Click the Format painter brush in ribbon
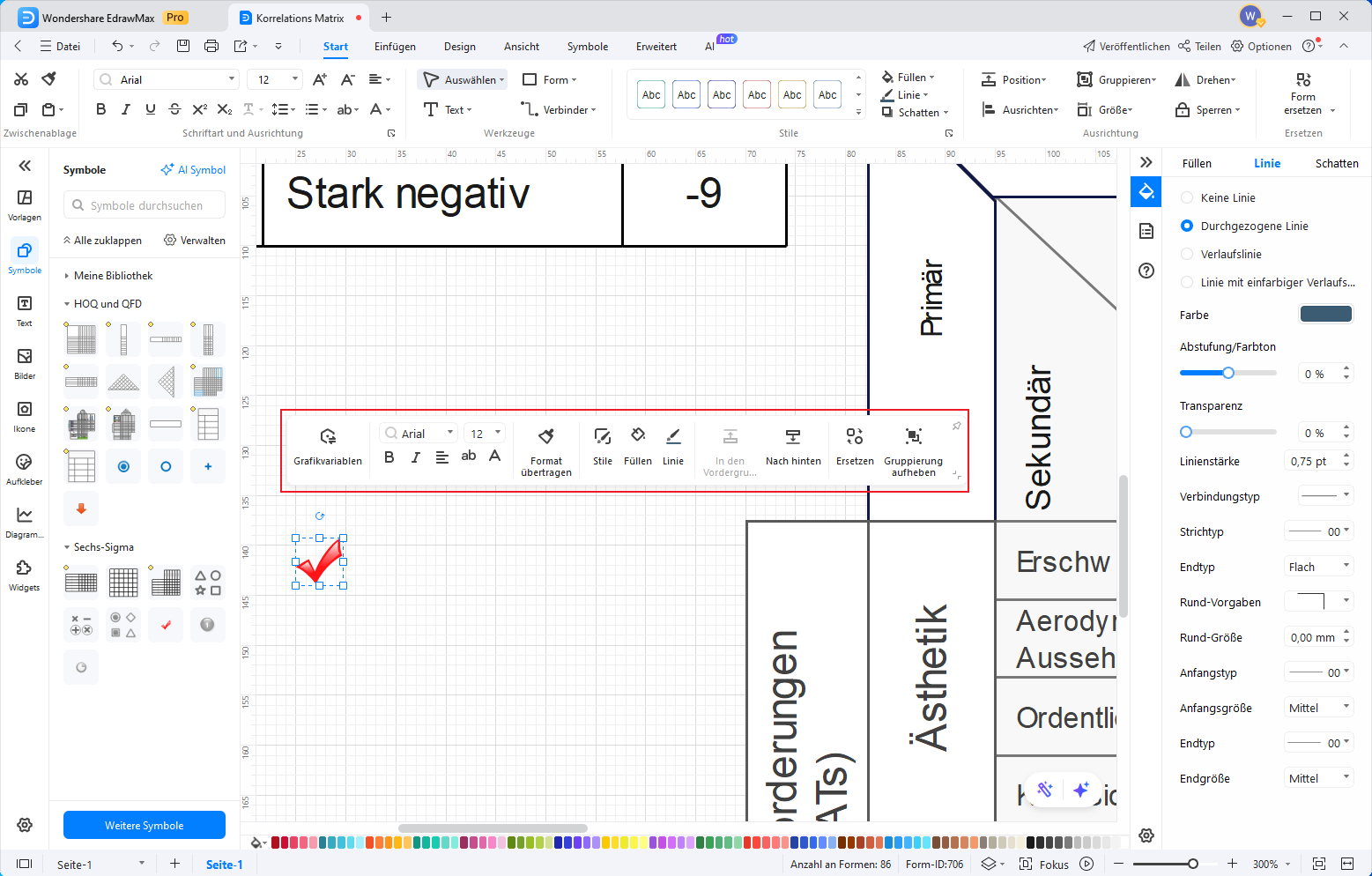Viewport: 1372px width, 876px height. (49, 79)
